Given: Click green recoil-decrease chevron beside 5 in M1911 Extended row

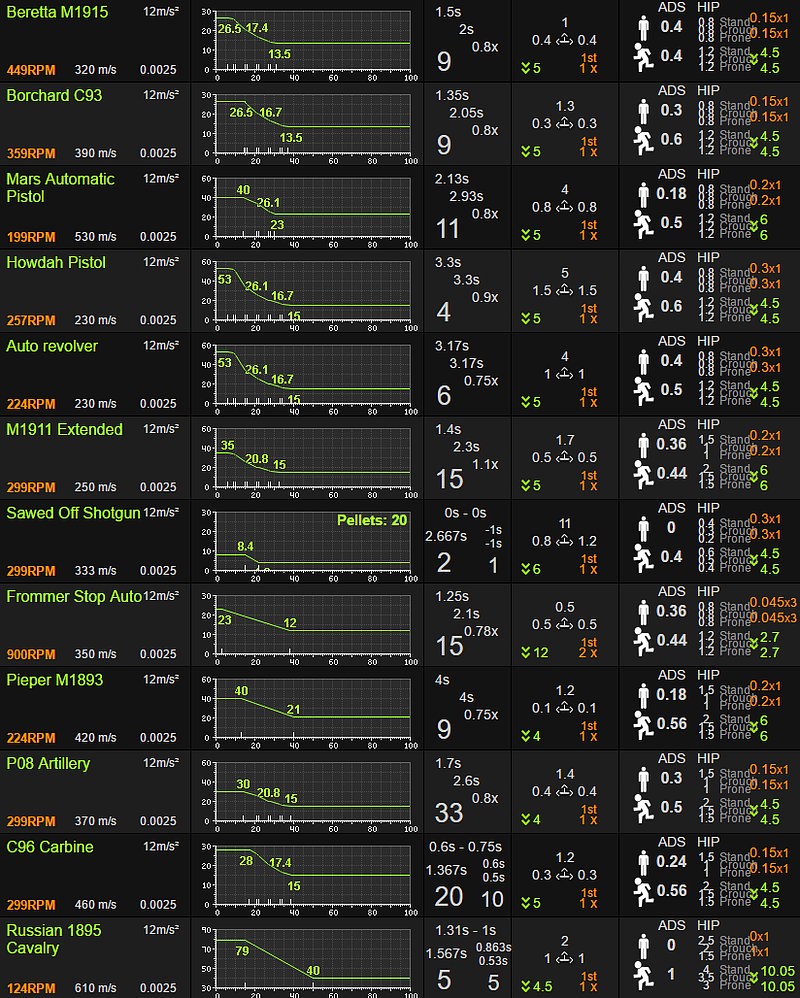Looking at the screenshot, I should pyautogui.click(x=526, y=486).
